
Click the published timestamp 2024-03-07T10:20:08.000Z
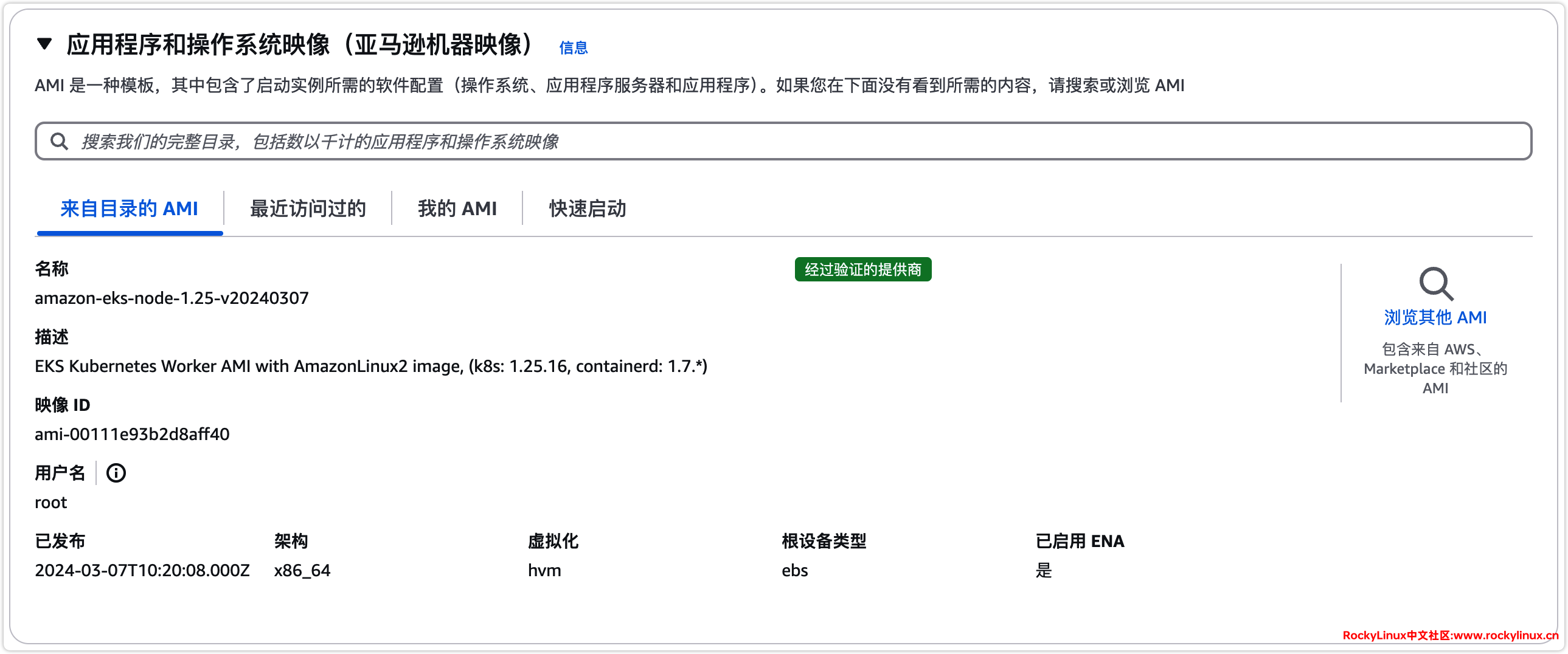point(142,571)
